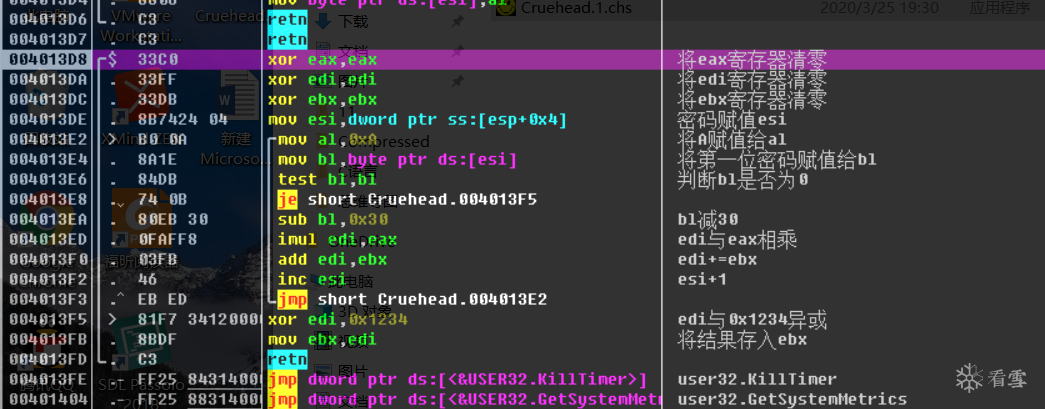Open 下载 folder in background Explorer
This screenshot has width=1045, height=409.
[x=353, y=22]
